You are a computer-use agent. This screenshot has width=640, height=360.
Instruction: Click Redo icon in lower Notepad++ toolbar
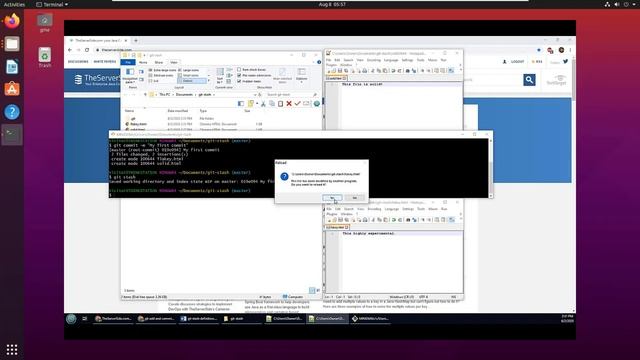tap(400, 220)
